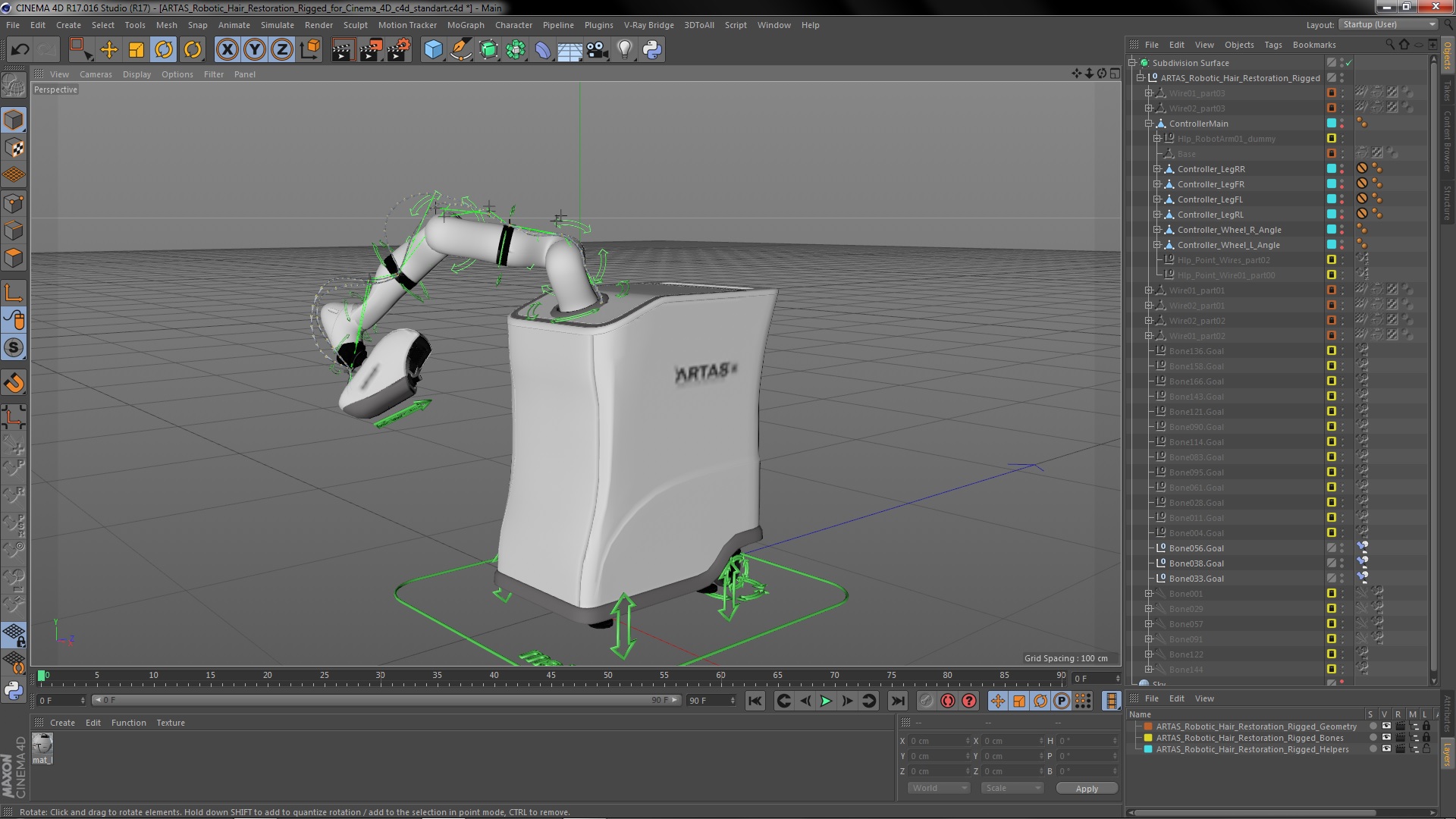Open the Takes side tab

click(1447, 90)
